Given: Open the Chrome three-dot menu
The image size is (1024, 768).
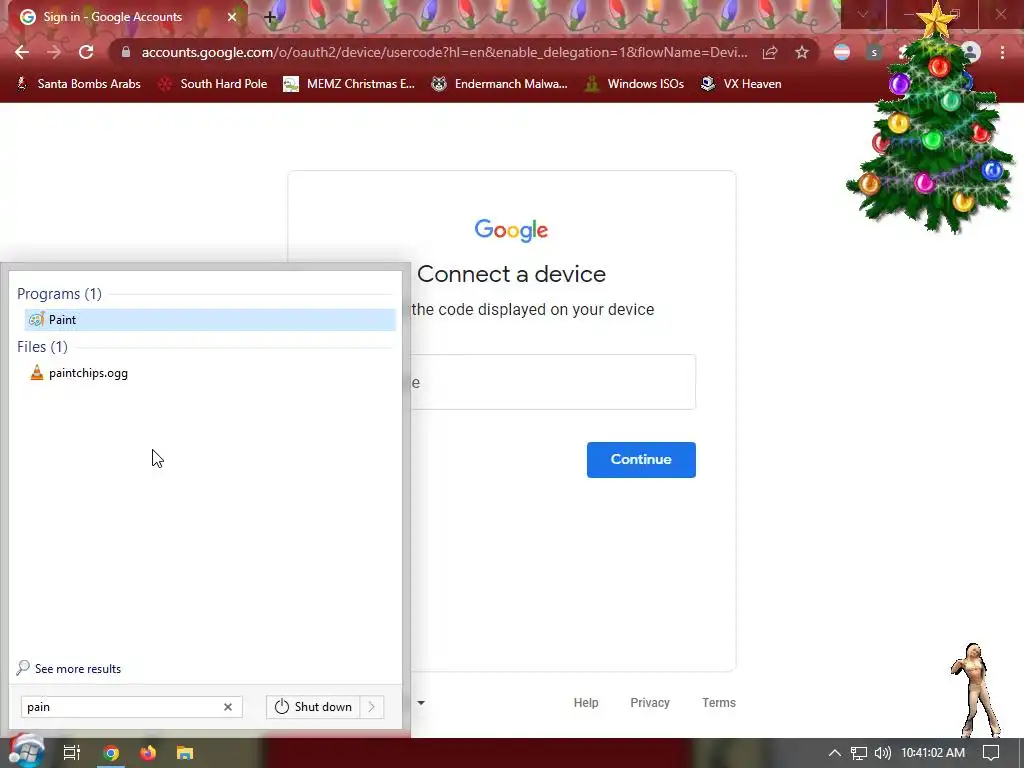Looking at the screenshot, I should [x=1002, y=52].
